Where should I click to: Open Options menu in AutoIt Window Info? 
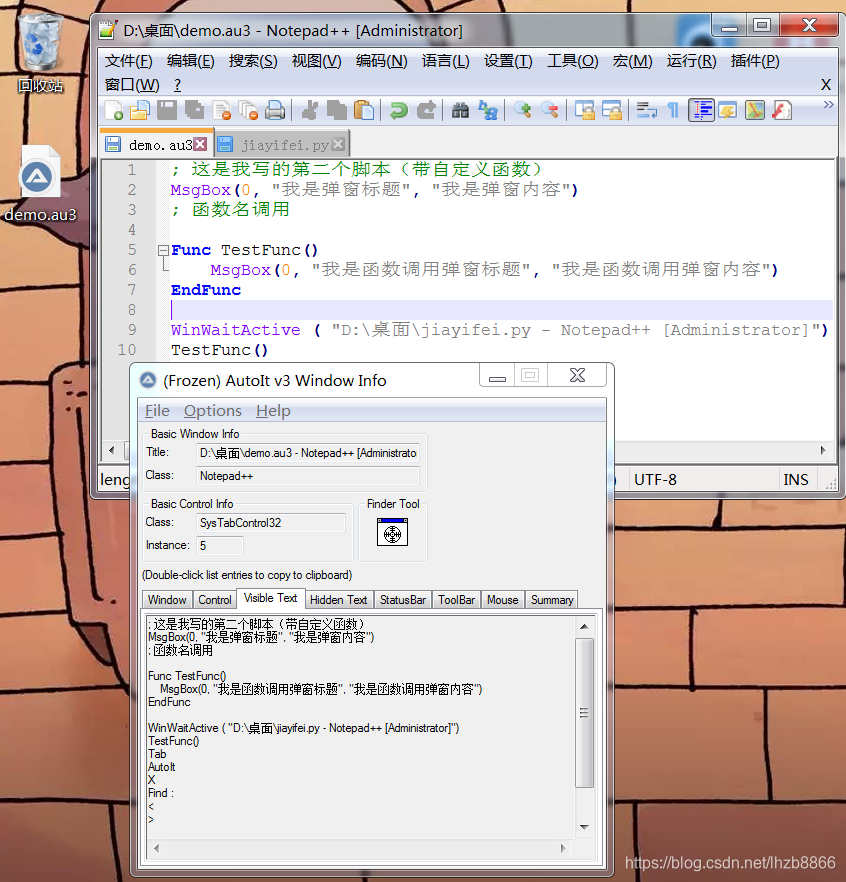click(x=213, y=411)
